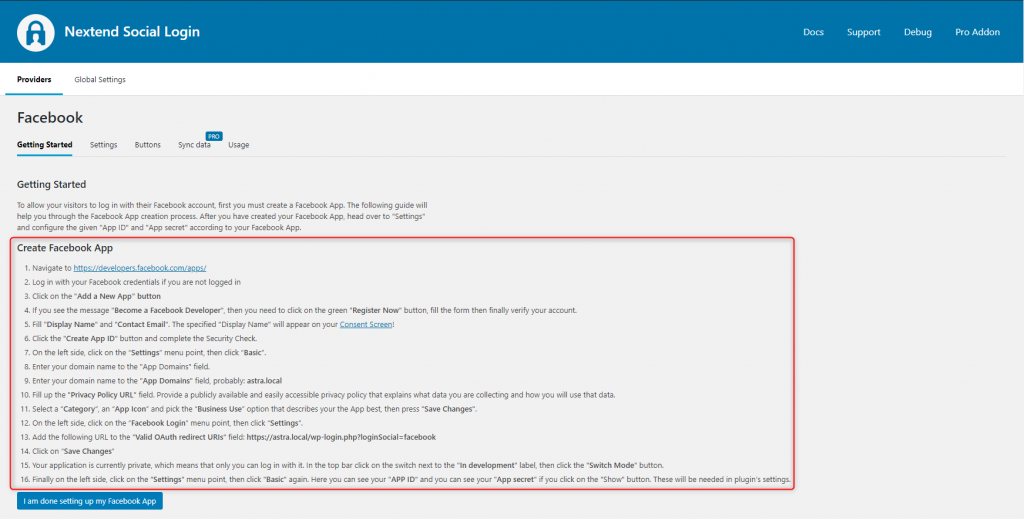
Task: Go to Pro Addon in header
Action: [977, 32]
